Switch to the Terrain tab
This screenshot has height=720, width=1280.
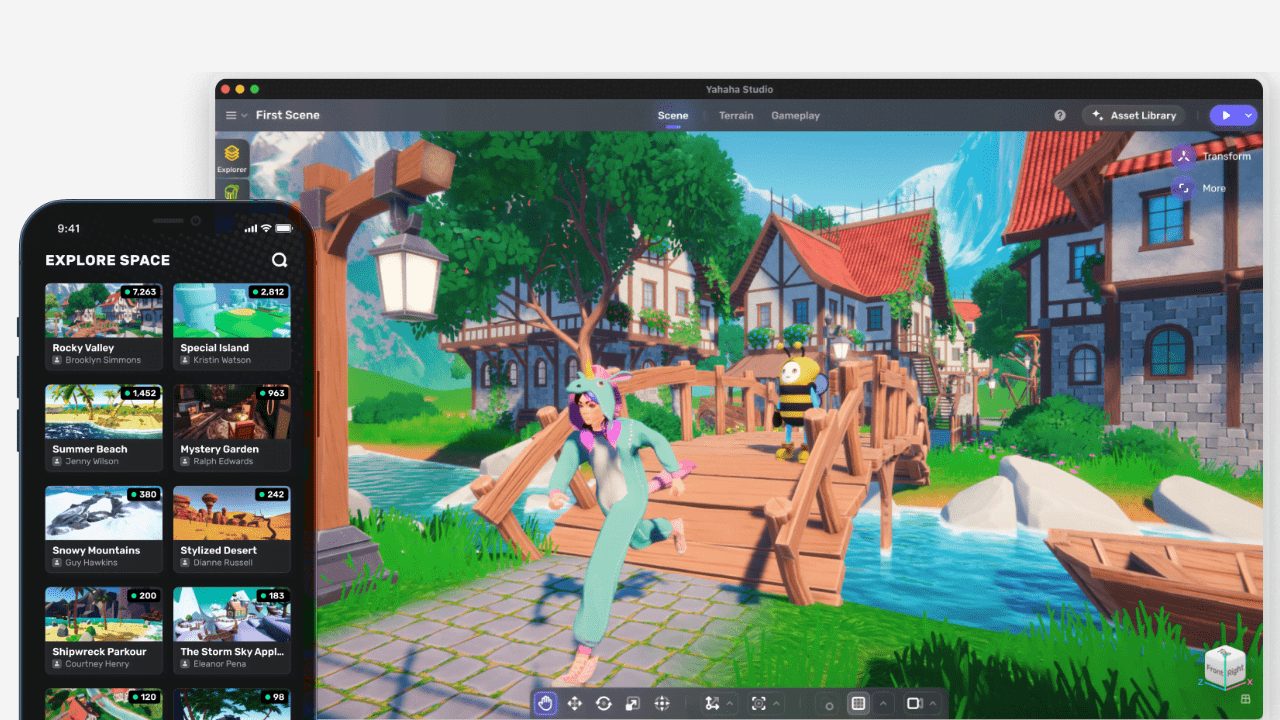point(736,116)
